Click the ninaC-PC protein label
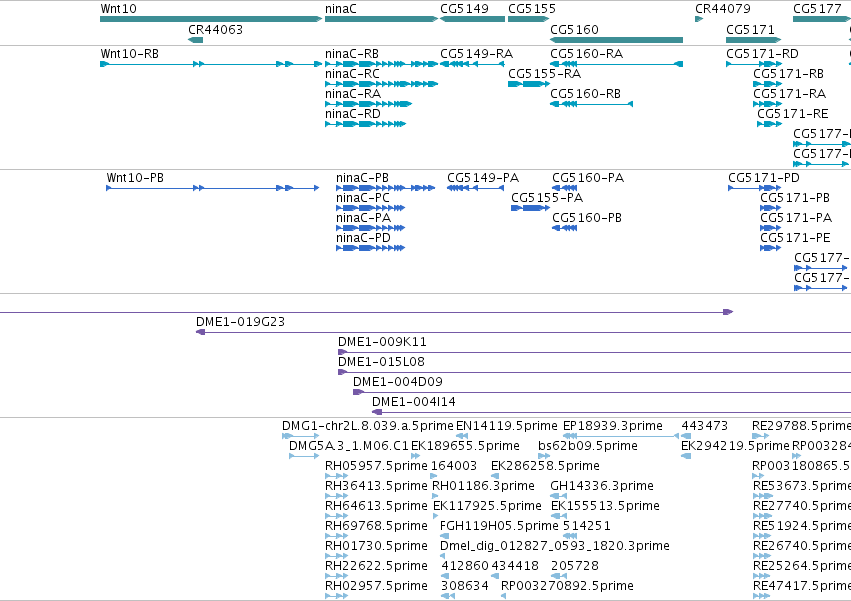 point(363,198)
